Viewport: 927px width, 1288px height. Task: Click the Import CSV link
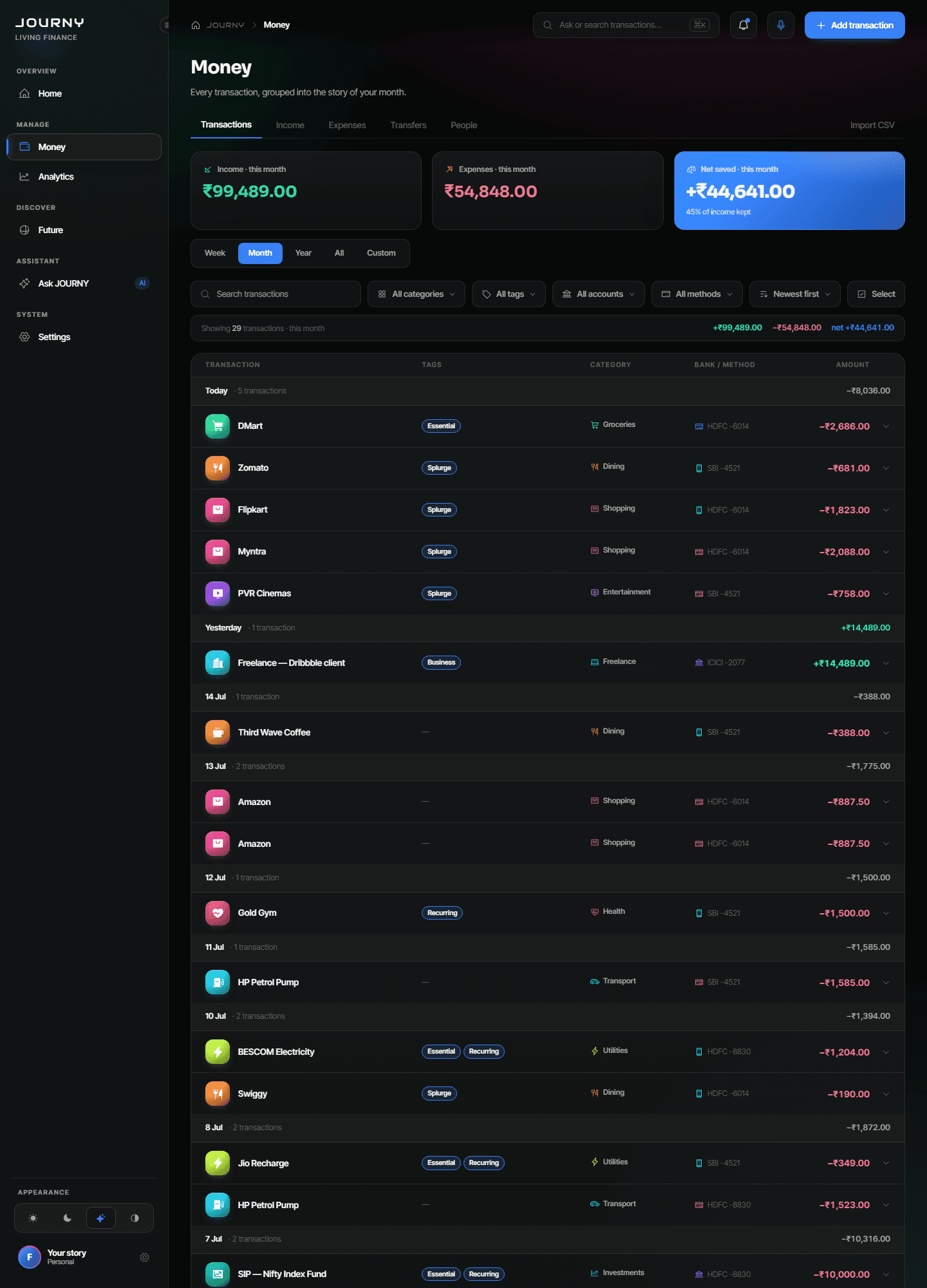[872, 126]
